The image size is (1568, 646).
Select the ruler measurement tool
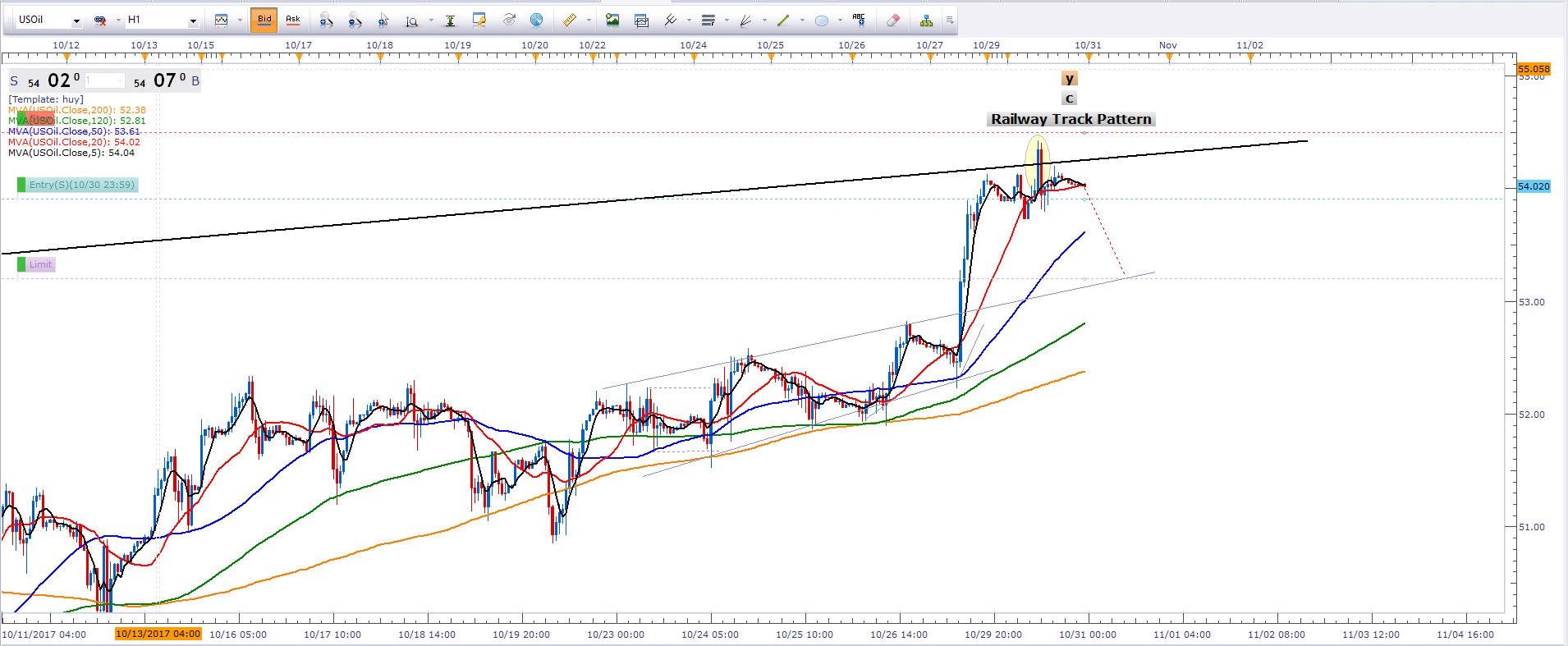click(x=570, y=21)
